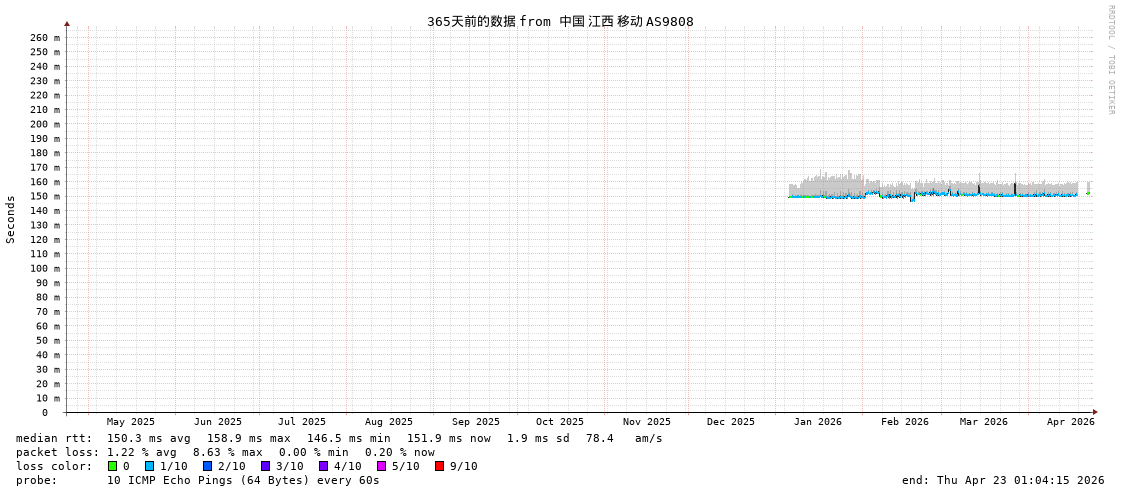Select the Apr 2026 x-axis label

(1070, 422)
